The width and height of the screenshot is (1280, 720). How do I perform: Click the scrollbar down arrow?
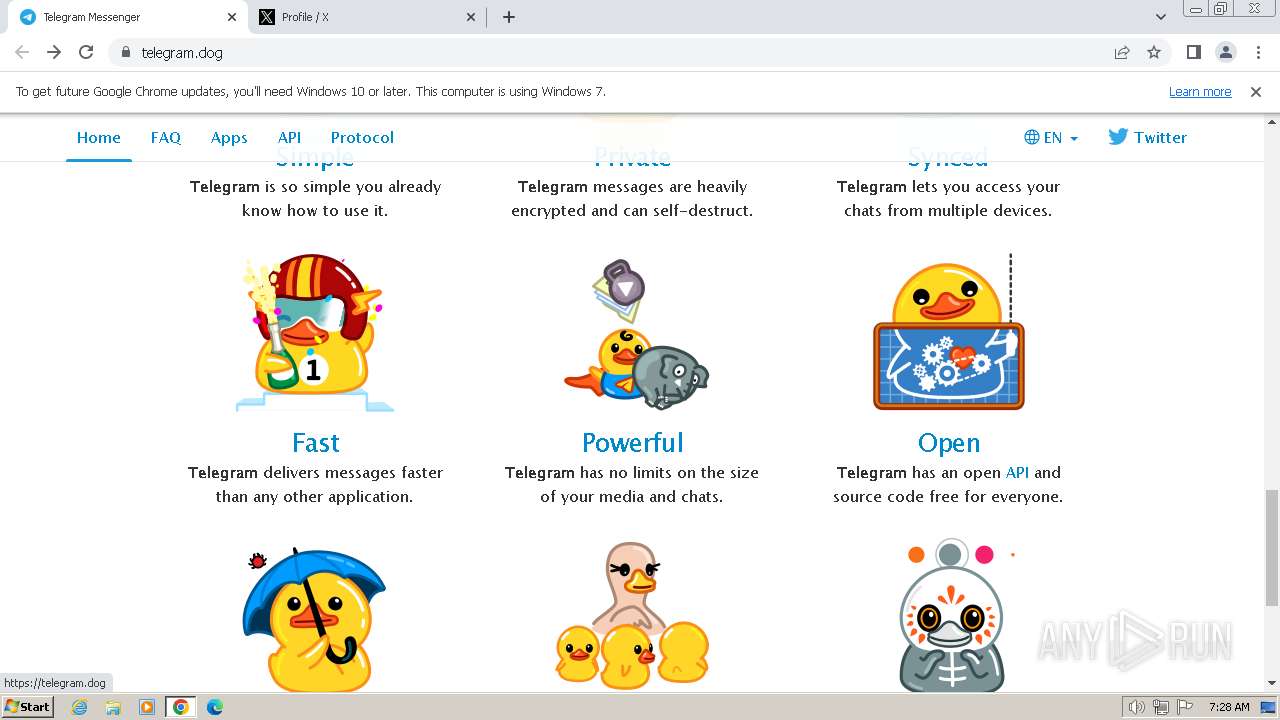1272,683
